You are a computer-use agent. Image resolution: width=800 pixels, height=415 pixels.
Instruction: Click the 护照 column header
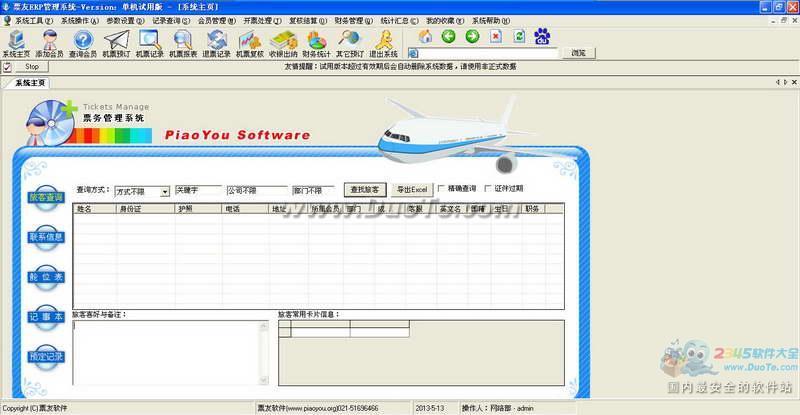pos(198,209)
